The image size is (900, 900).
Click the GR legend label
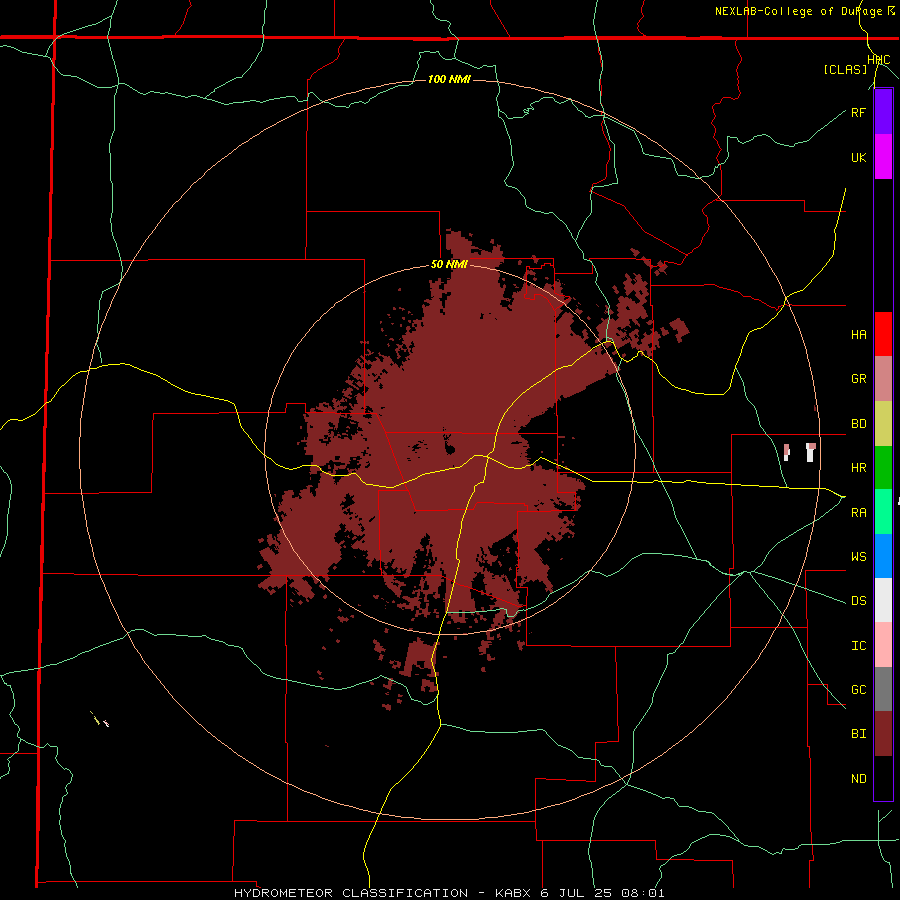pos(859,379)
